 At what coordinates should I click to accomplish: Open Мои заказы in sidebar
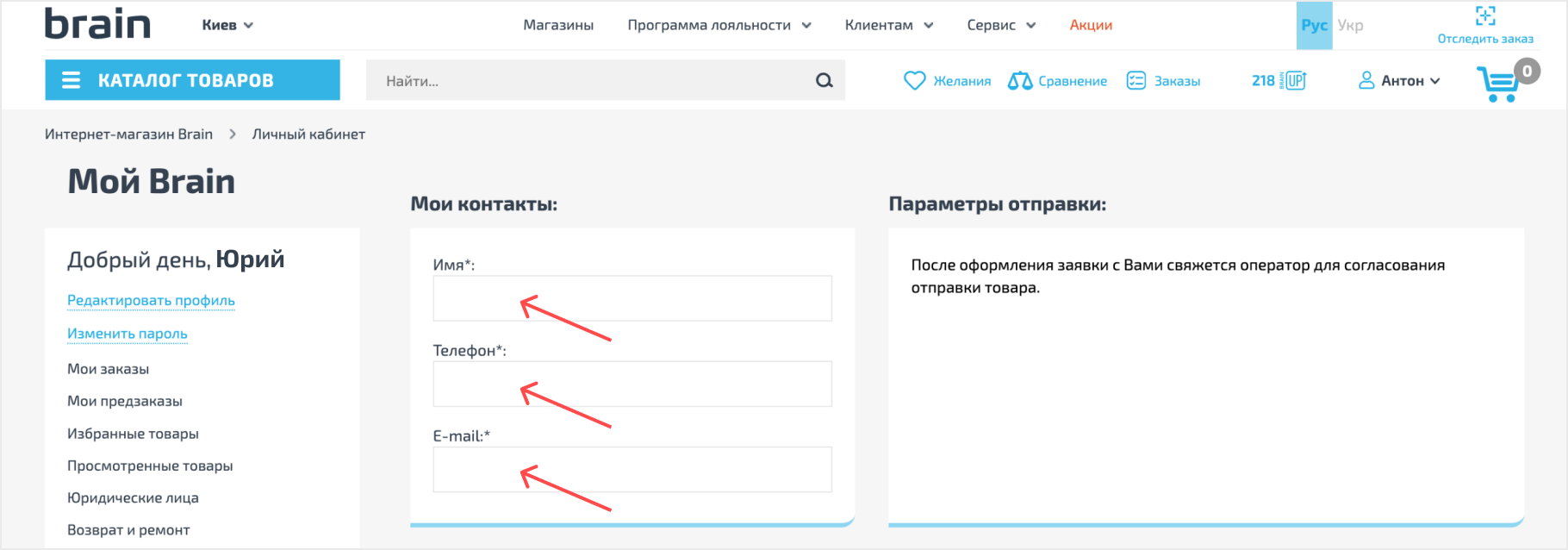point(108,369)
